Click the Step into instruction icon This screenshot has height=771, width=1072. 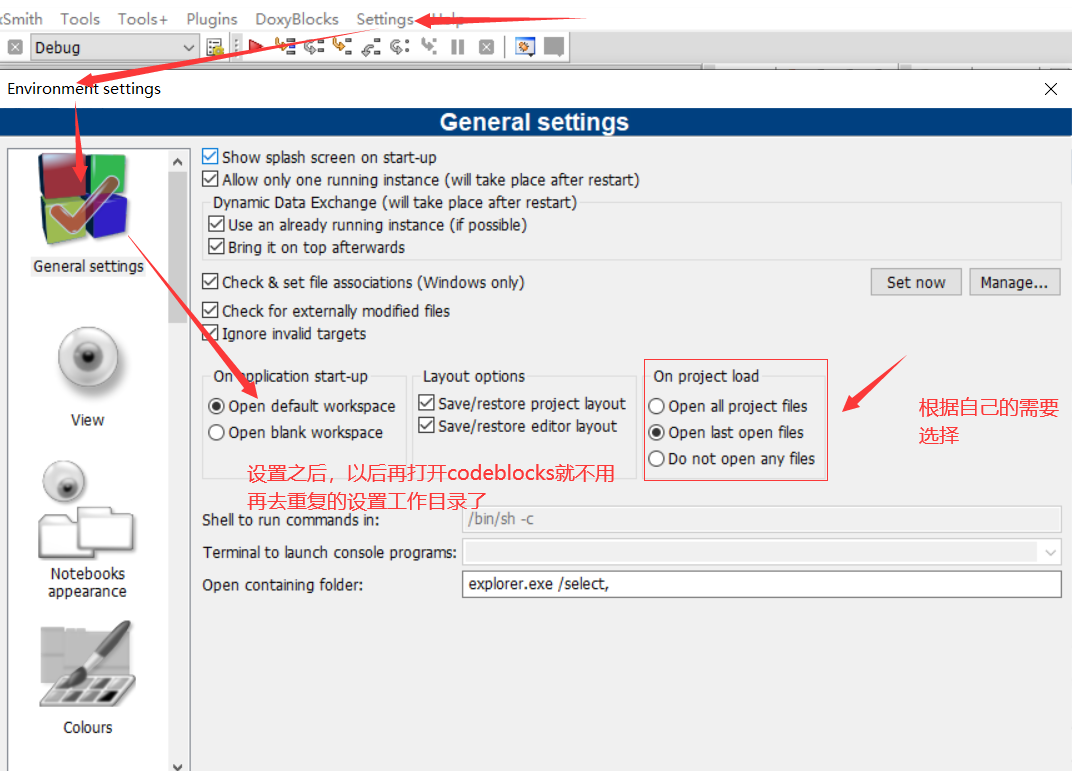(429, 46)
